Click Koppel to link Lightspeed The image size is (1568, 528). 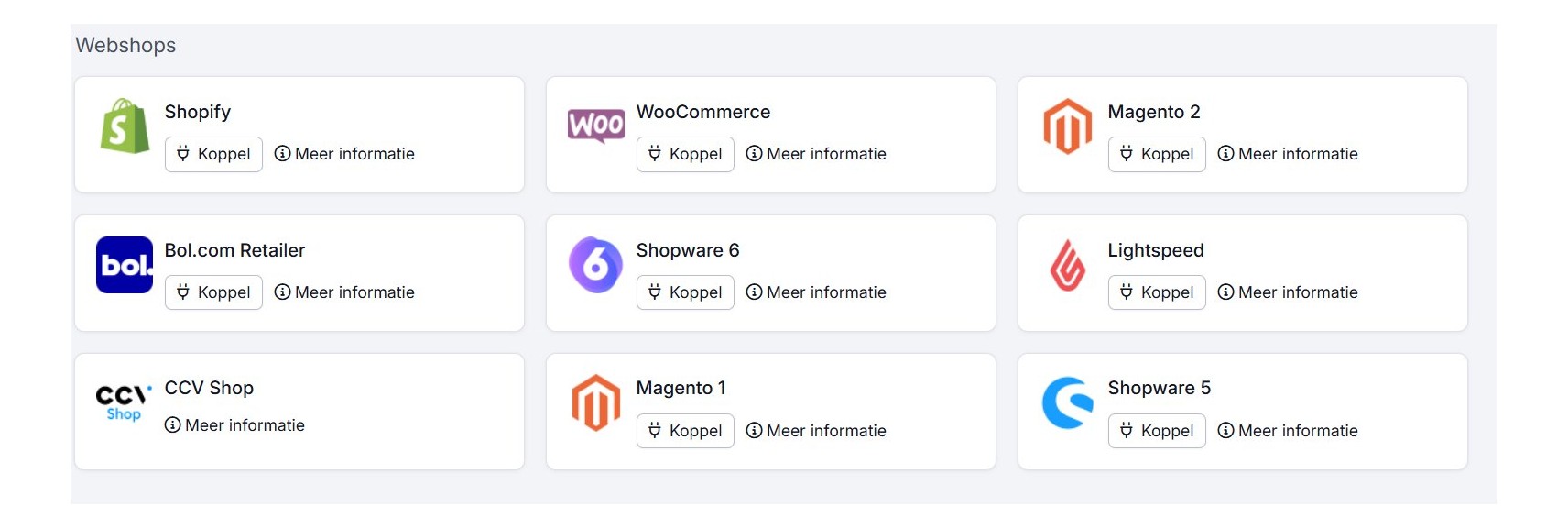click(1156, 292)
